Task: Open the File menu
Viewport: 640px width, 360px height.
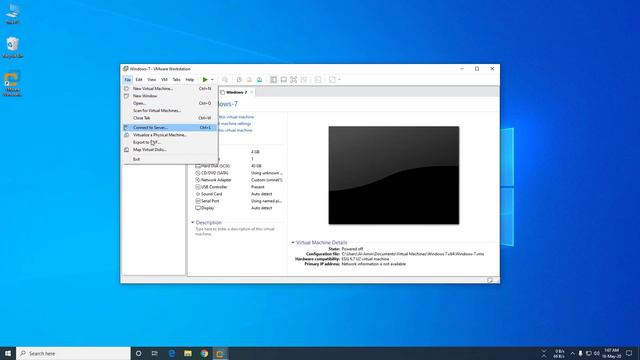Action: (128, 80)
